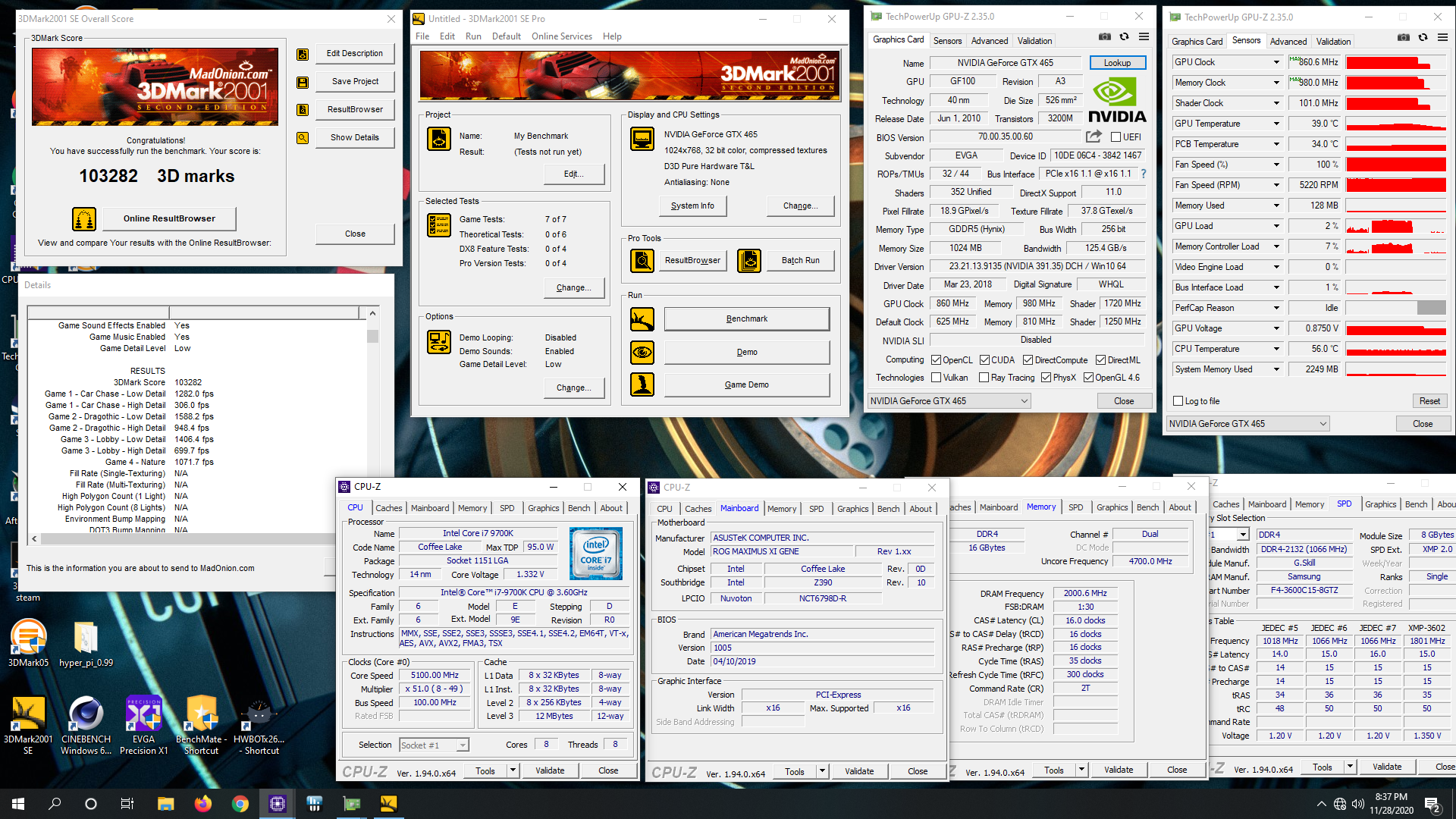Switch to the SPD tab in CPU-Z Mainboard window
1456x819 pixels.
816,509
